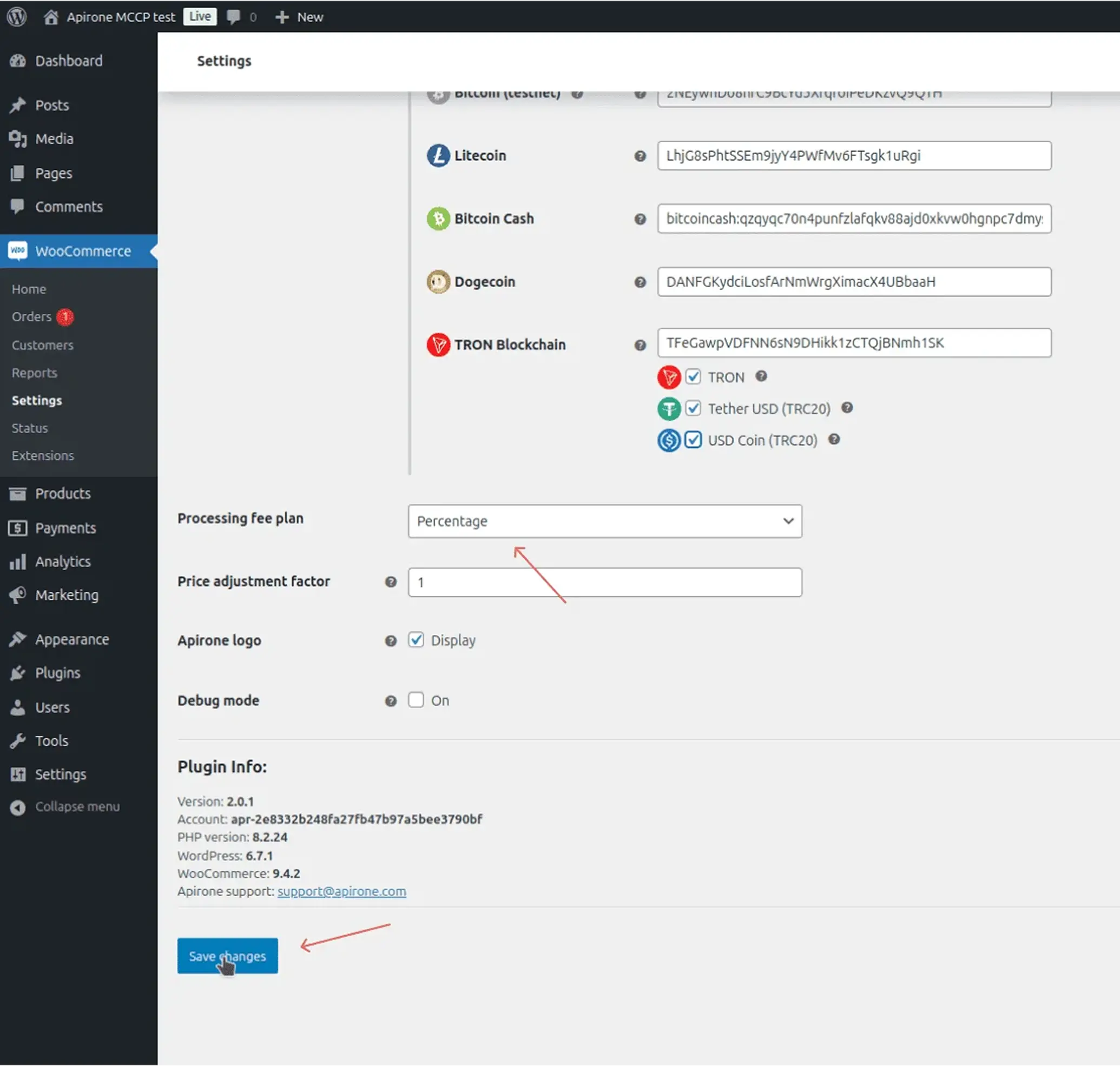Click help icon for Price adjustment factor
The image size is (1120, 1066).
391,582
